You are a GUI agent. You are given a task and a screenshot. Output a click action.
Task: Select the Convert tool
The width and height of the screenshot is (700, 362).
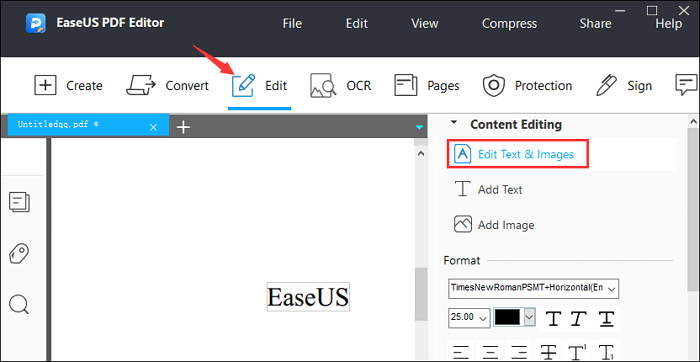(167, 85)
